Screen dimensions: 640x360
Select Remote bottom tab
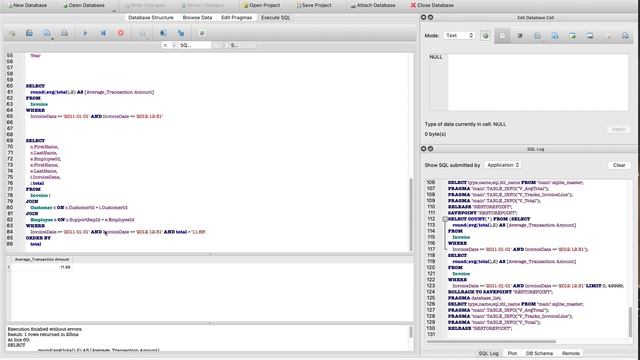click(x=571, y=353)
